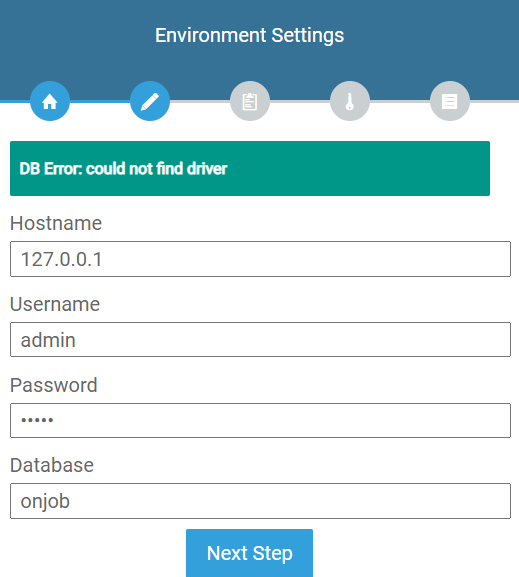Click the Database label text

click(x=52, y=466)
